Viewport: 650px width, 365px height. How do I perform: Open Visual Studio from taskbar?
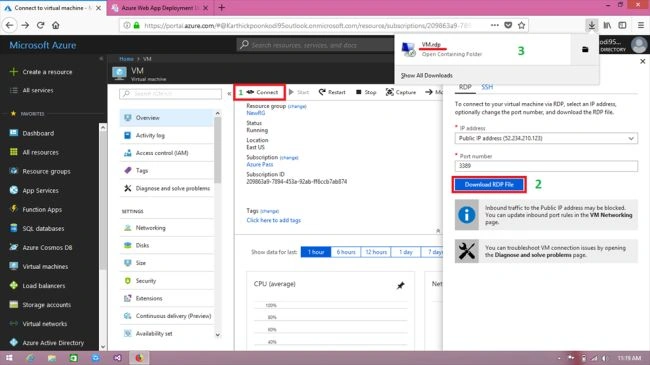[x=117, y=358]
